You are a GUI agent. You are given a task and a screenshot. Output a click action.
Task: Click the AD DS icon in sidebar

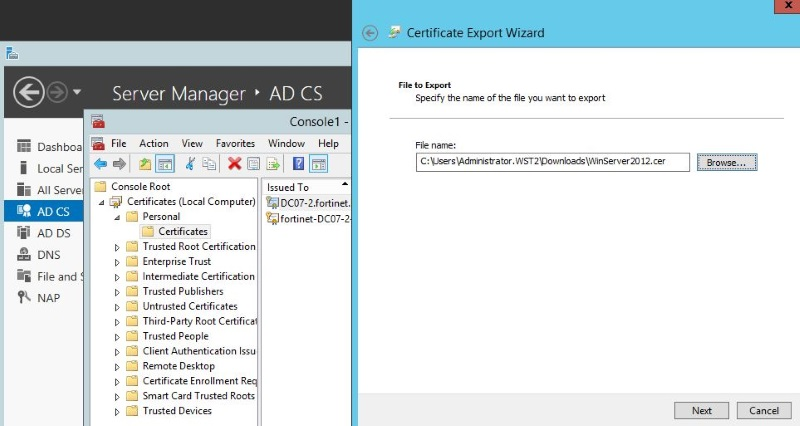coord(23,233)
